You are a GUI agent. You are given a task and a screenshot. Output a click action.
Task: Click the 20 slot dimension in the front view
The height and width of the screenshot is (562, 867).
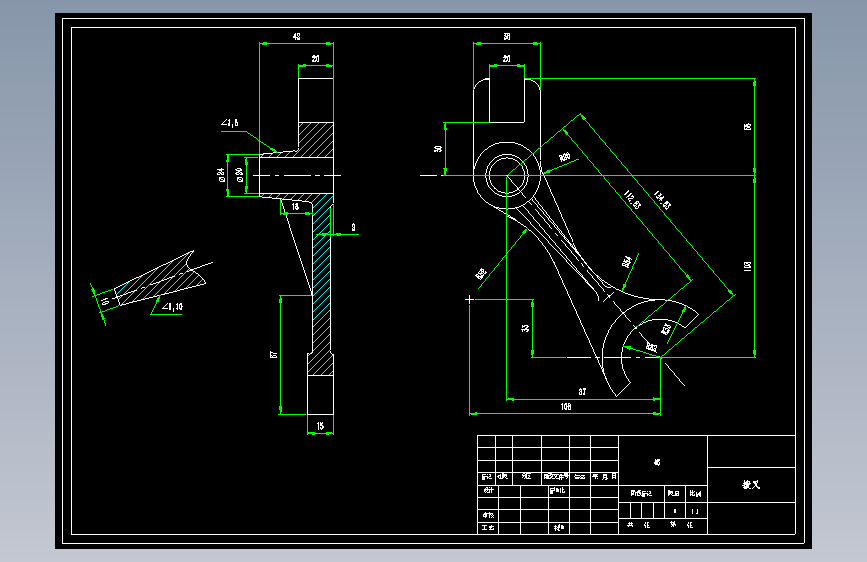(x=506, y=59)
